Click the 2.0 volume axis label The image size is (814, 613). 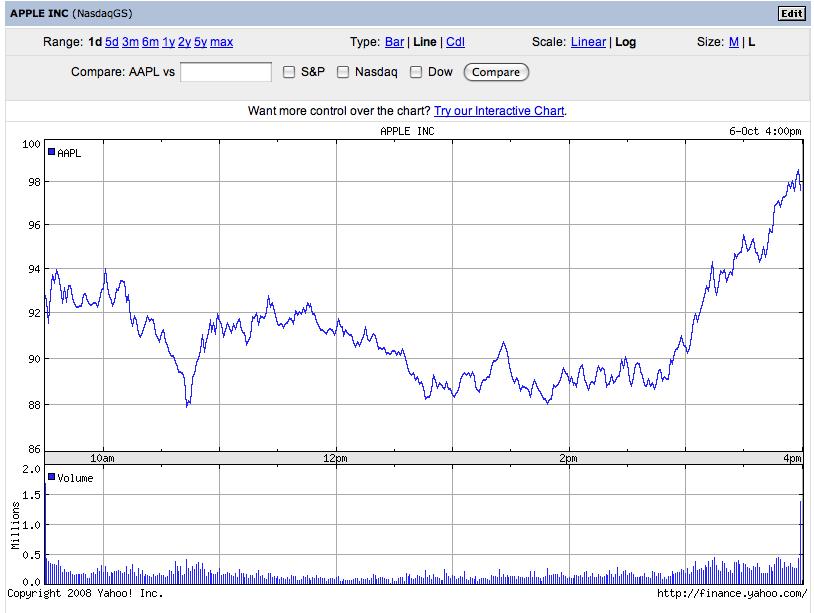tap(31, 469)
